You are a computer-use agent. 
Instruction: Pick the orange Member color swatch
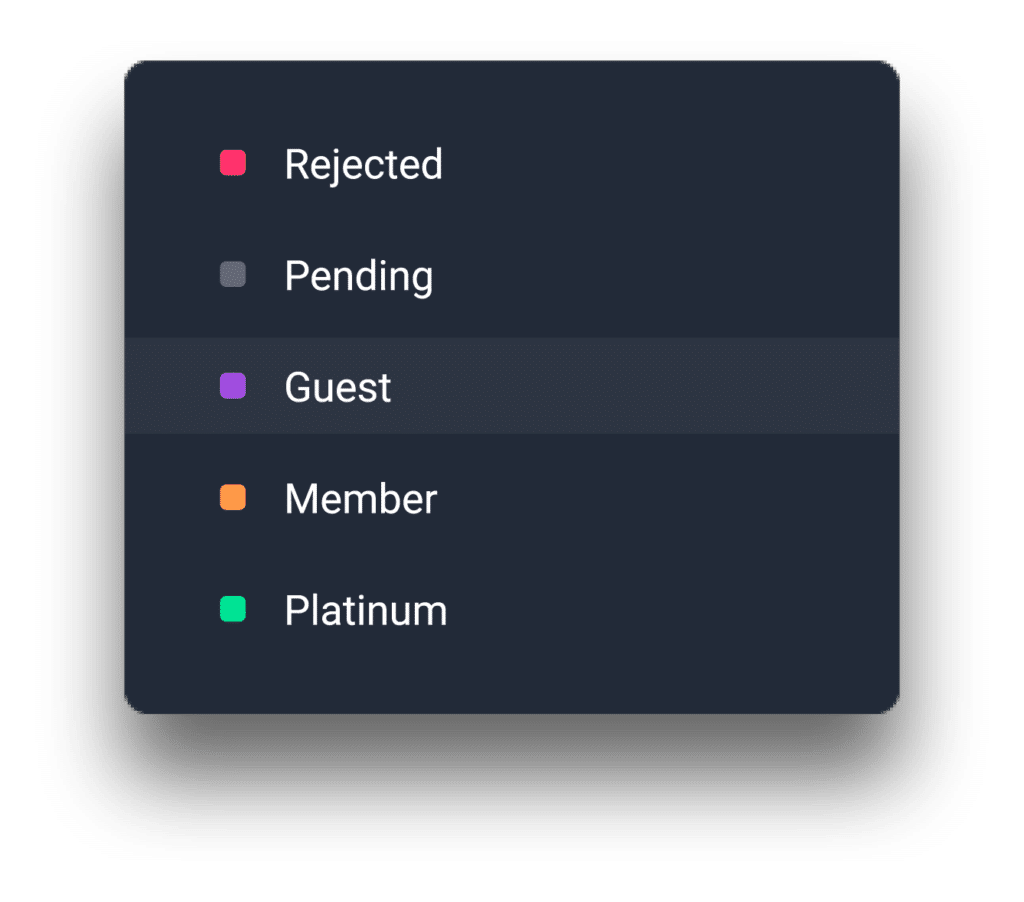(233, 498)
